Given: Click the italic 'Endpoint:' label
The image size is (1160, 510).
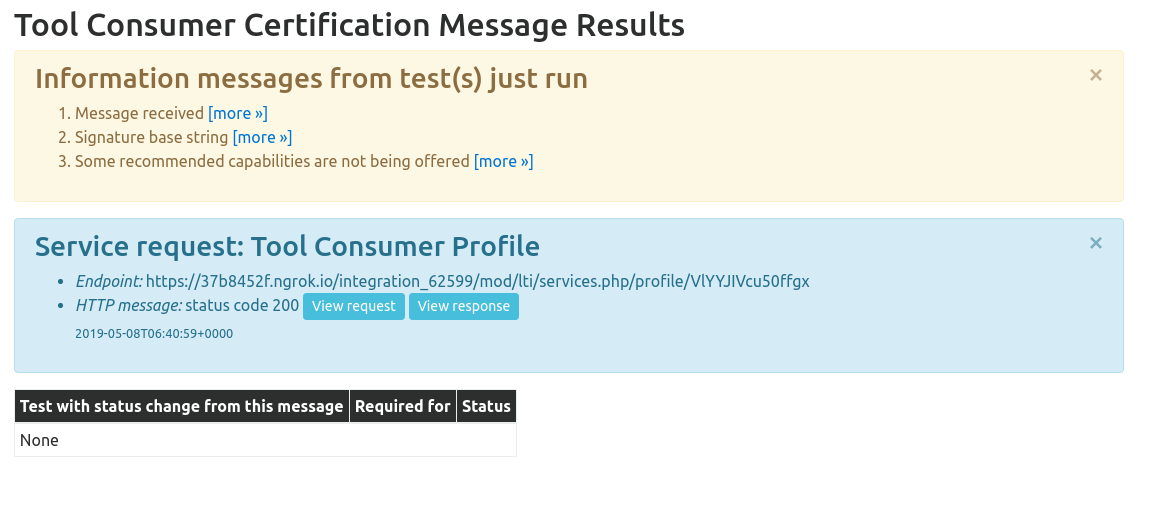Looking at the screenshot, I should (x=109, y=281).
